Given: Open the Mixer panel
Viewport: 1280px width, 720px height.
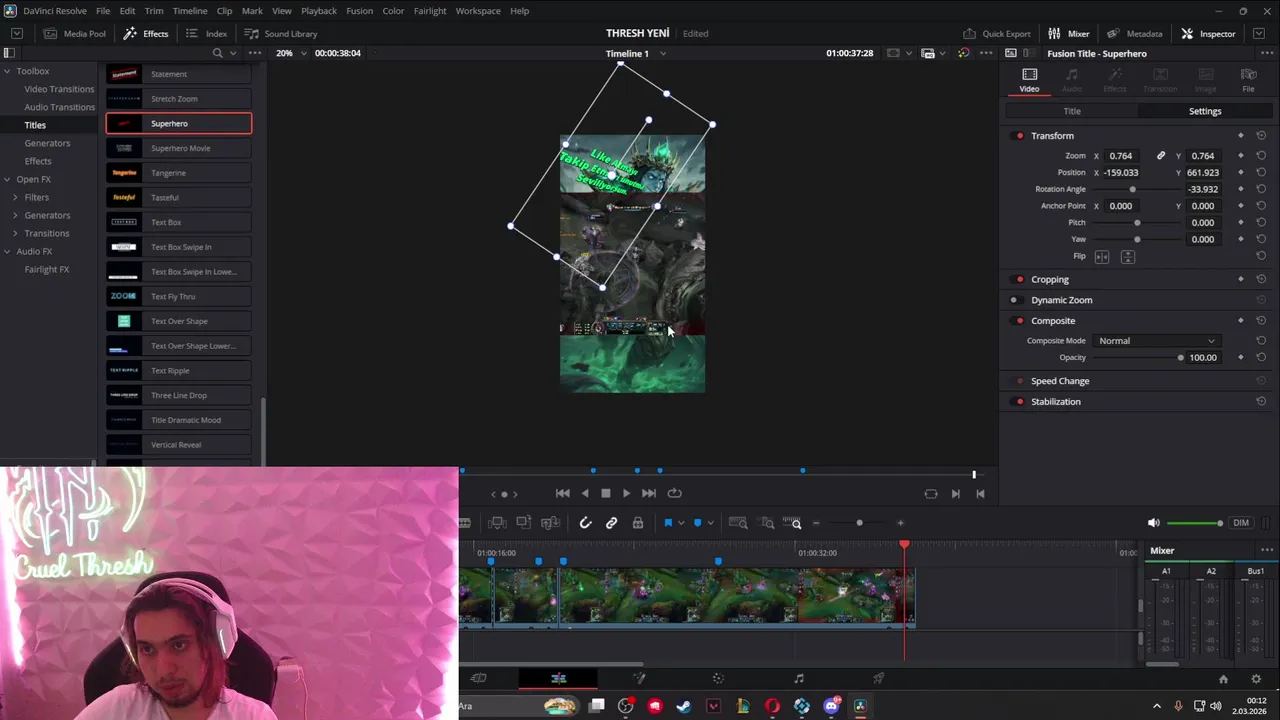Looking at the screenshot, I should (x=1068, y=33).
